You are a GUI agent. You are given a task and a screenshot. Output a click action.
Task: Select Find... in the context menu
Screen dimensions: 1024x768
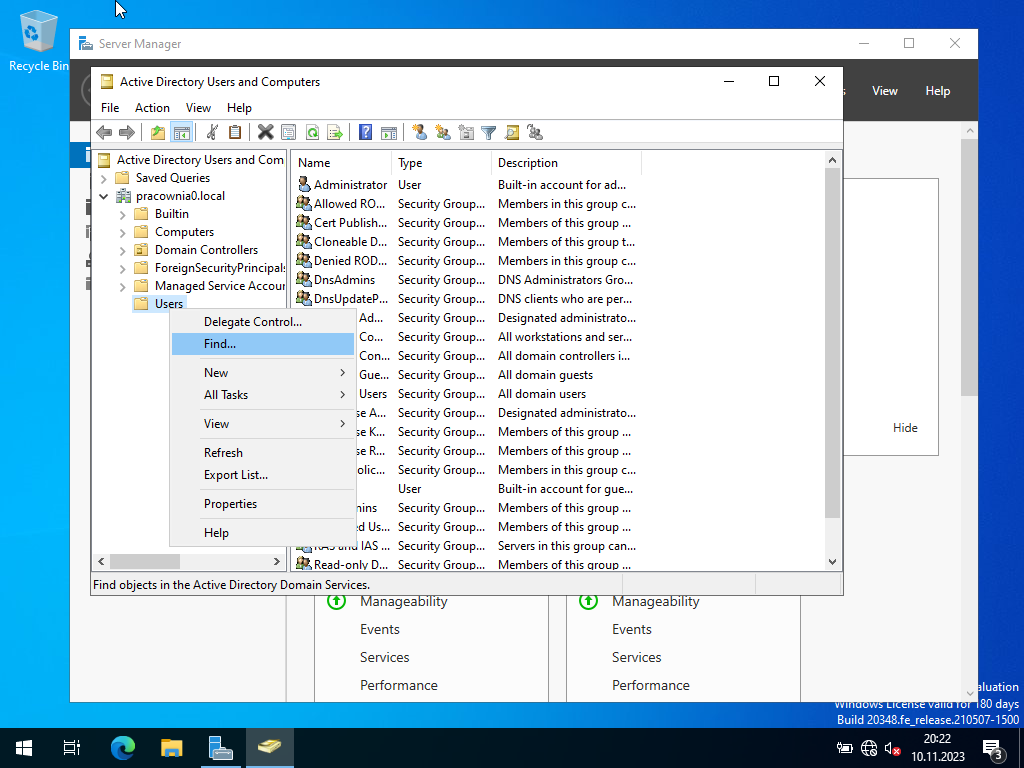click(x=263, y=344)
